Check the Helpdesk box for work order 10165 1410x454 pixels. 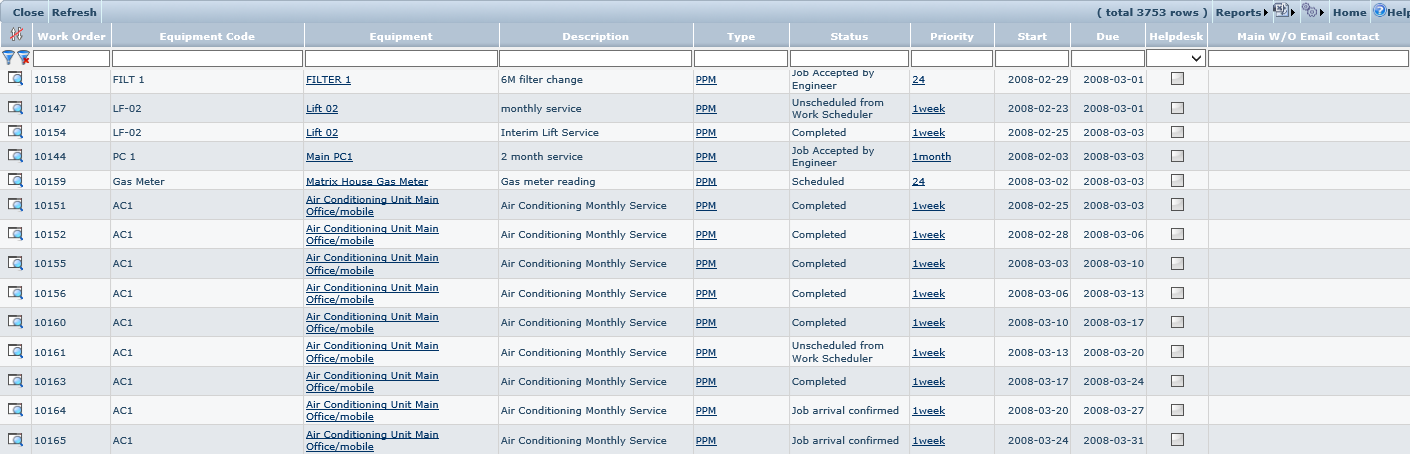point(1177,440)
